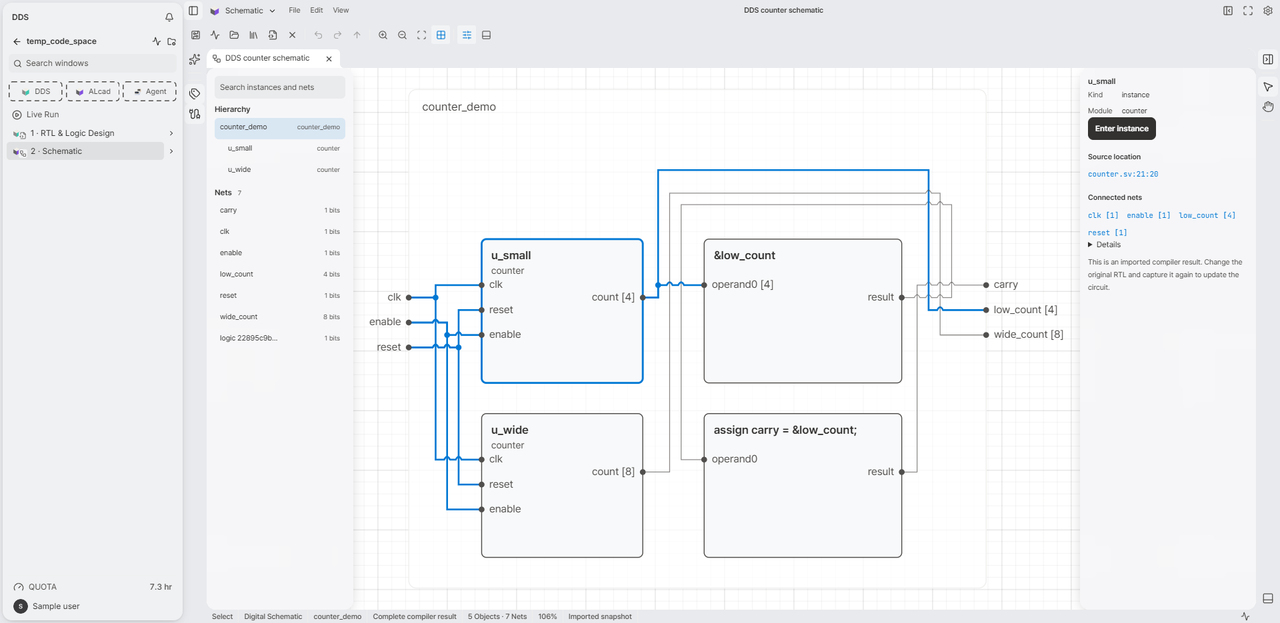1280x623 pixels.
Task: Toggle the grid display button
Action: (441, 35)
